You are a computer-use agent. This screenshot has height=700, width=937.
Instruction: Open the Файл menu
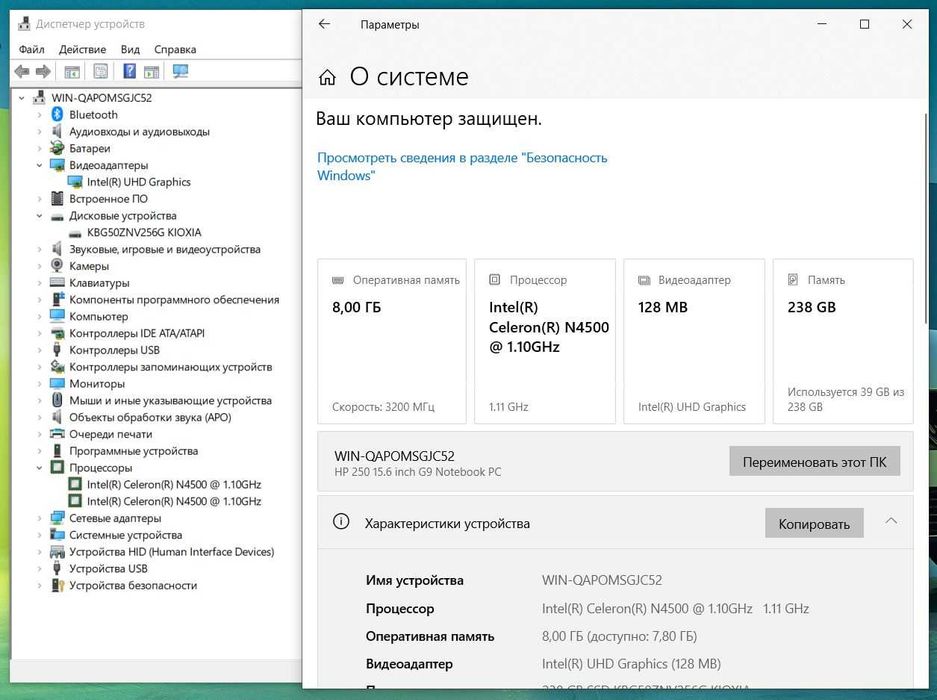(x=32, y=49)
